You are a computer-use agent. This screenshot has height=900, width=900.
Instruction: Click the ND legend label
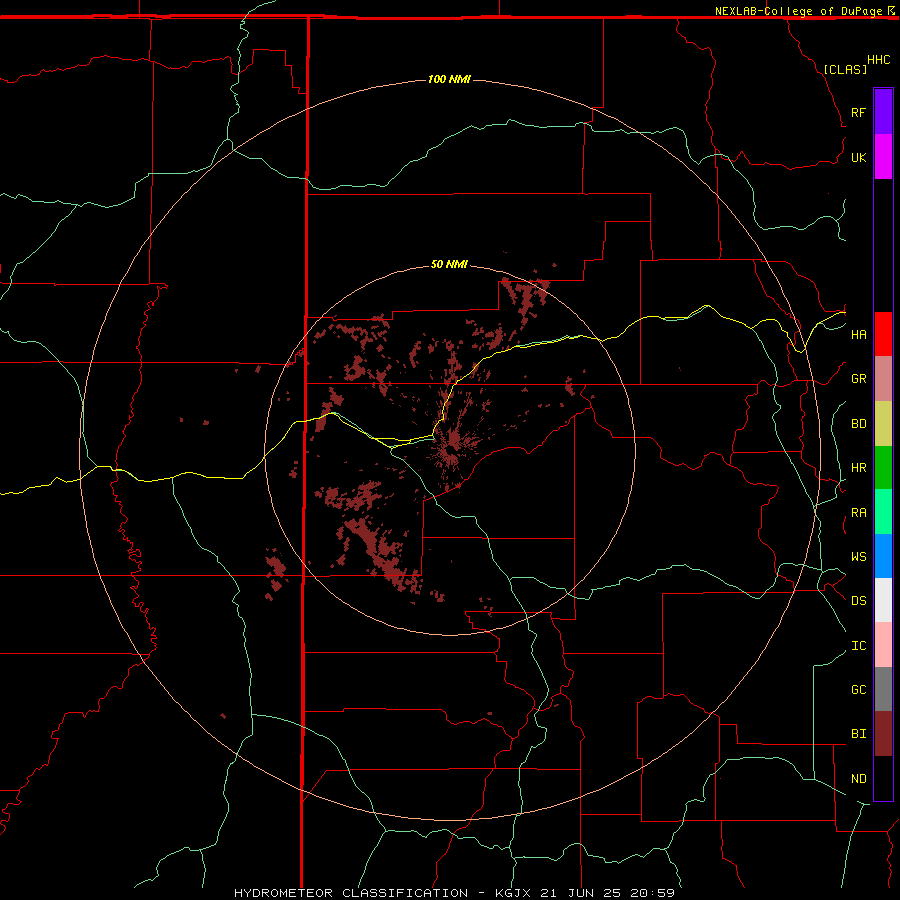[x=858, y=778]
